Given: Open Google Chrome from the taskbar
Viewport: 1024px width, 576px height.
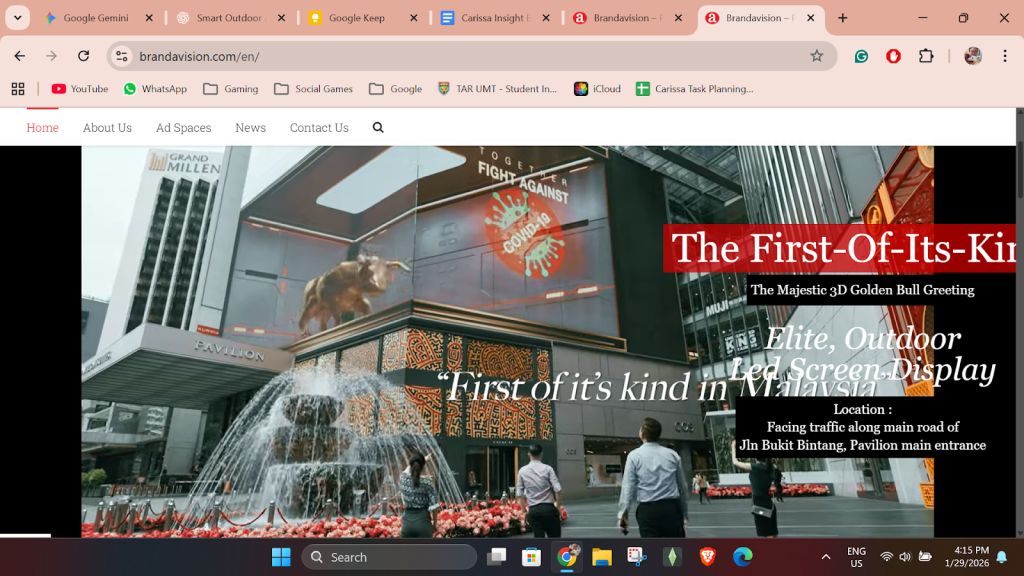Looking at the screenshot, I should coord(567,557).
